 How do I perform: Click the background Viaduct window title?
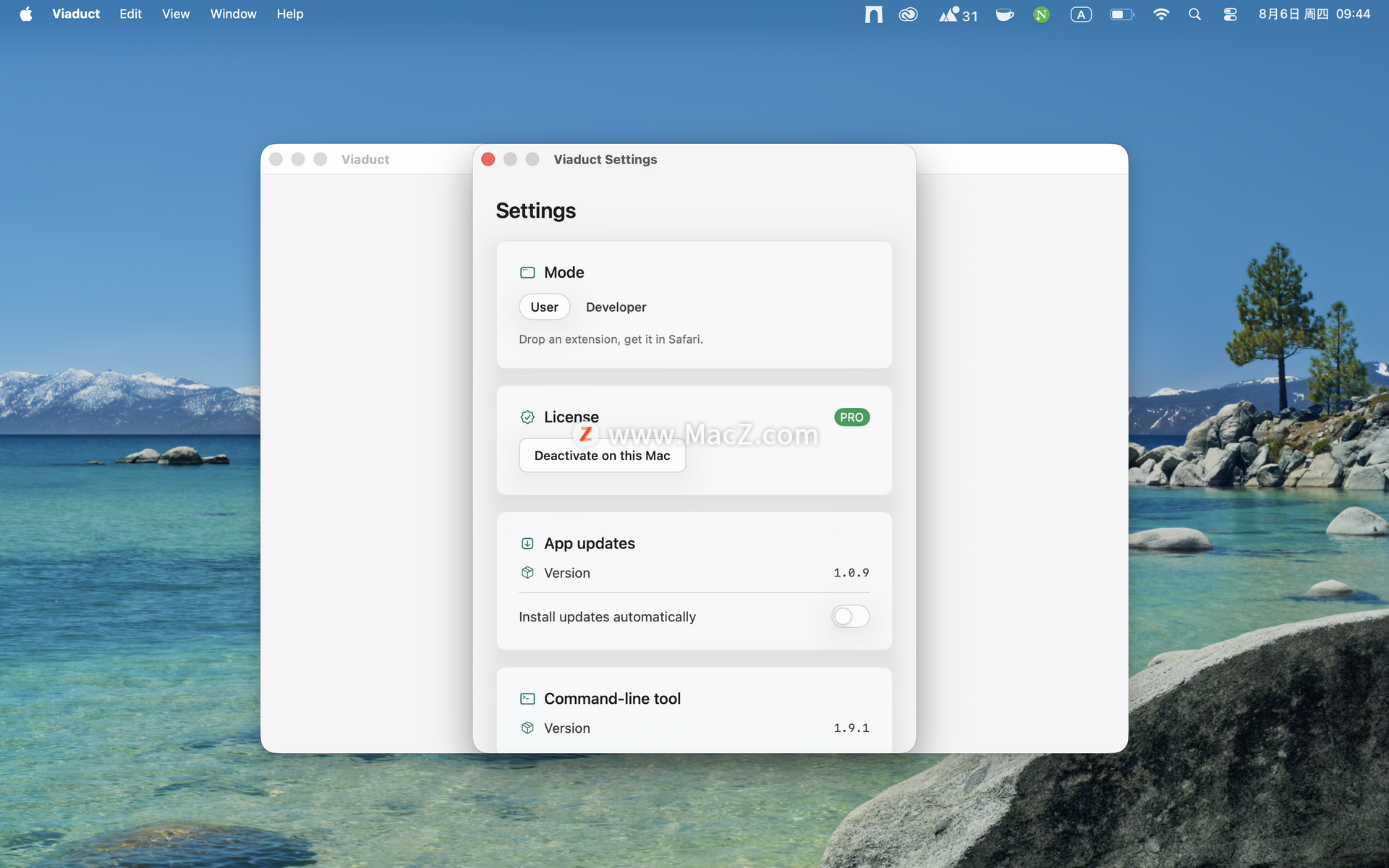[x=365, y=159]
